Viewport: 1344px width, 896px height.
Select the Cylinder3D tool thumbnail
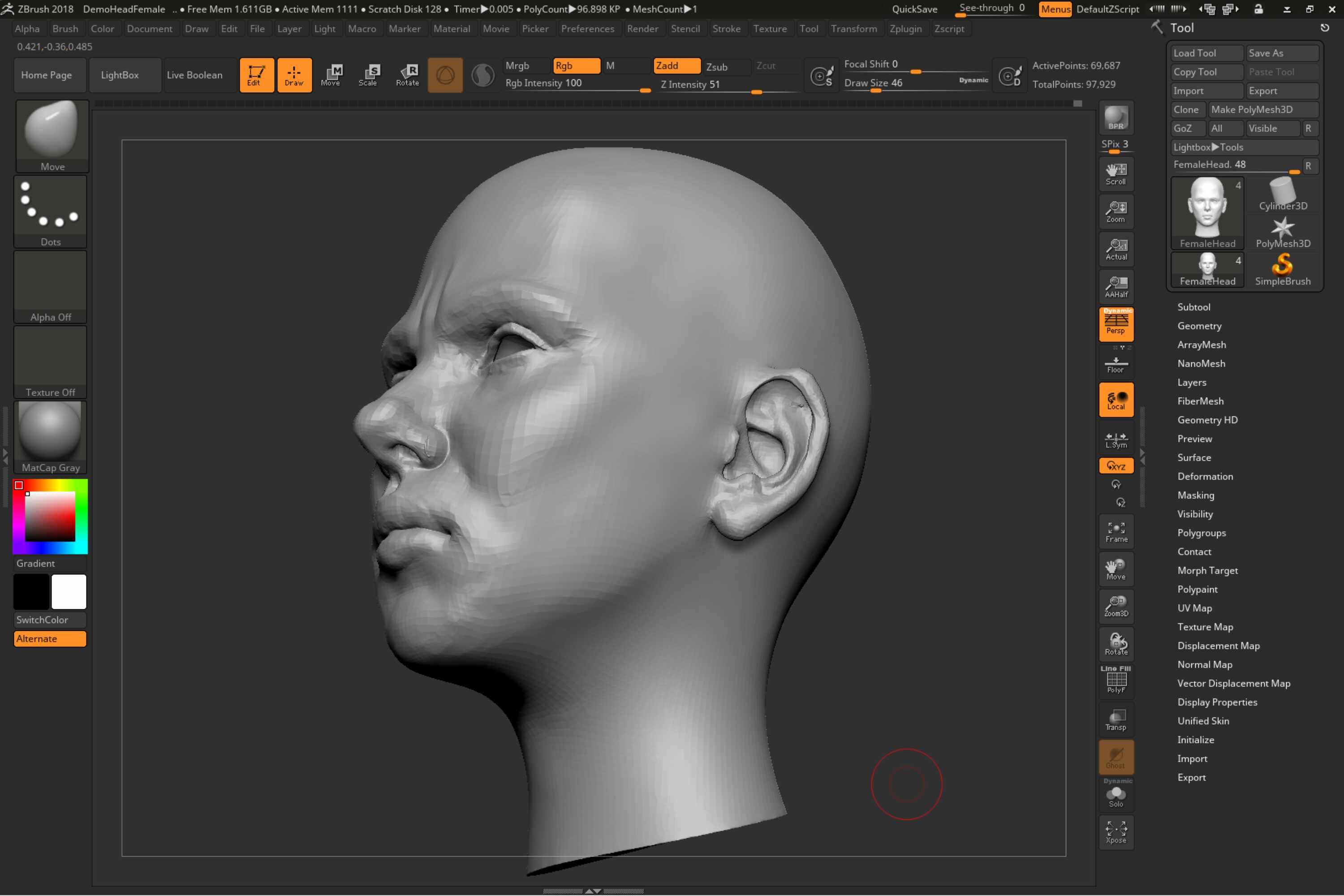1282,195
